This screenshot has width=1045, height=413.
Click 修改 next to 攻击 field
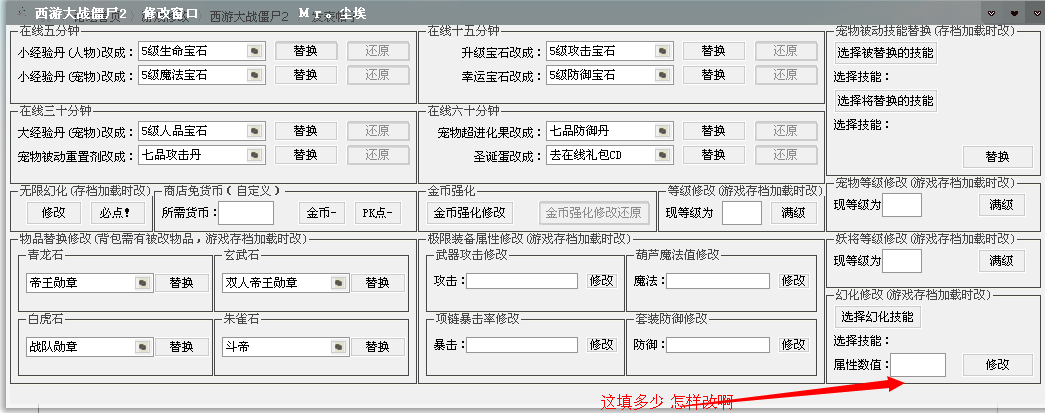[602, 280]
